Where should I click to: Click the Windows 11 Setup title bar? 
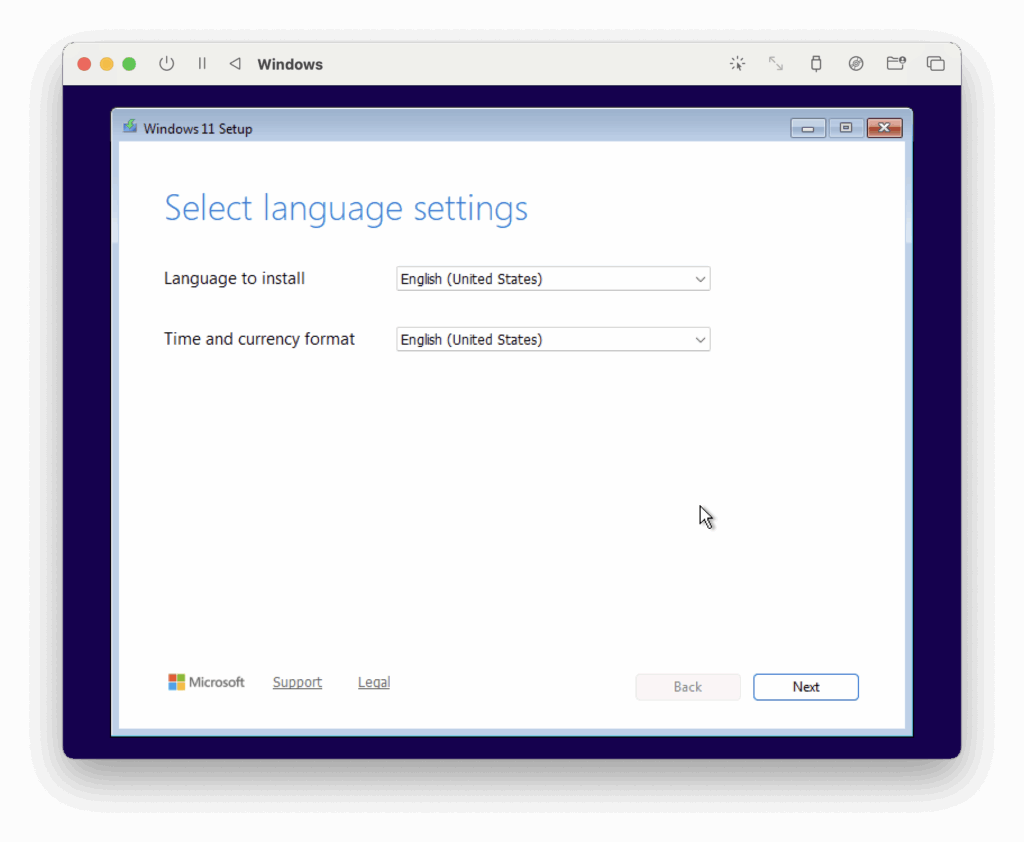[x=500, y=127]
